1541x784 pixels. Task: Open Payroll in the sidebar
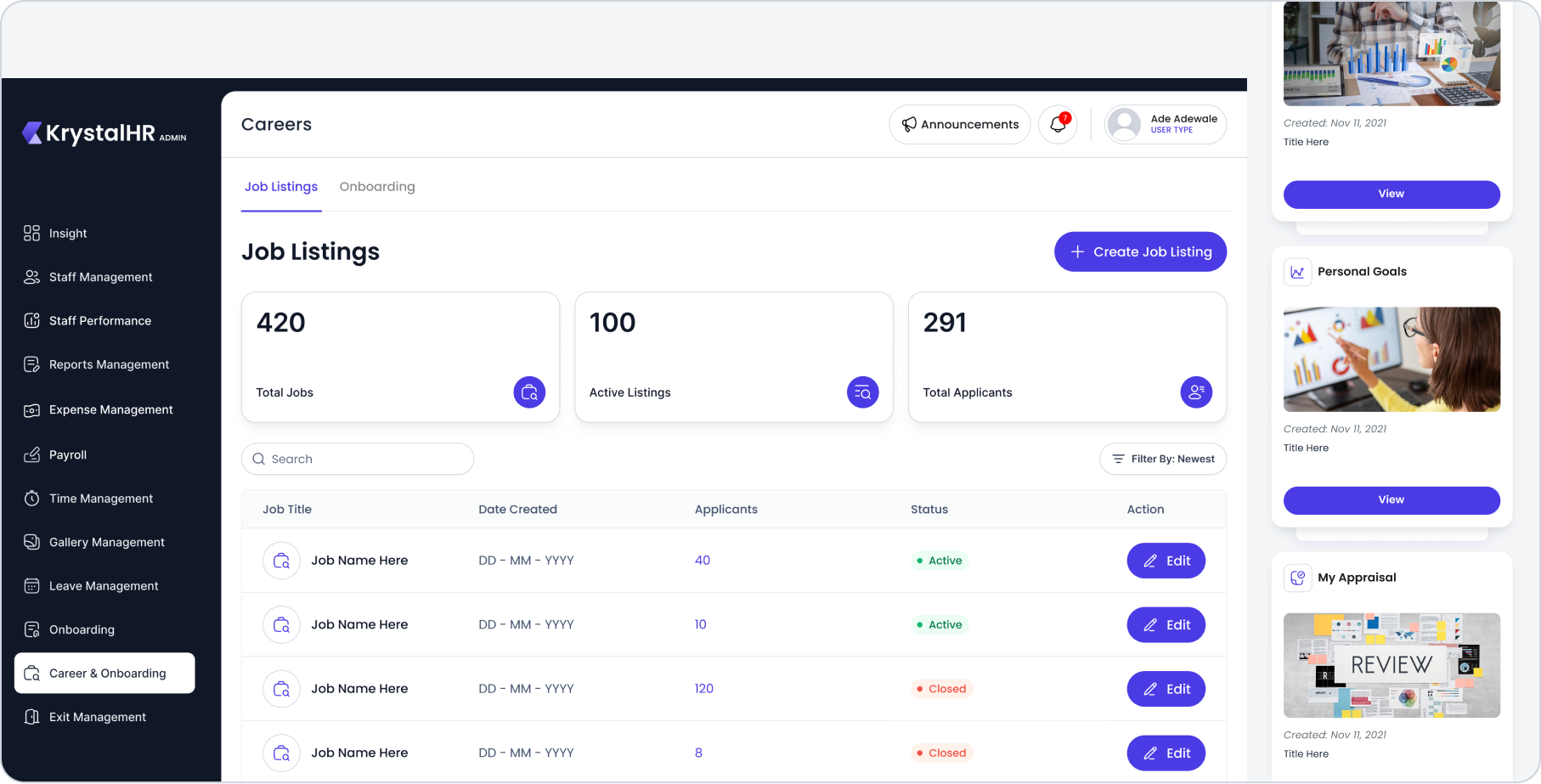coord(68,454)
